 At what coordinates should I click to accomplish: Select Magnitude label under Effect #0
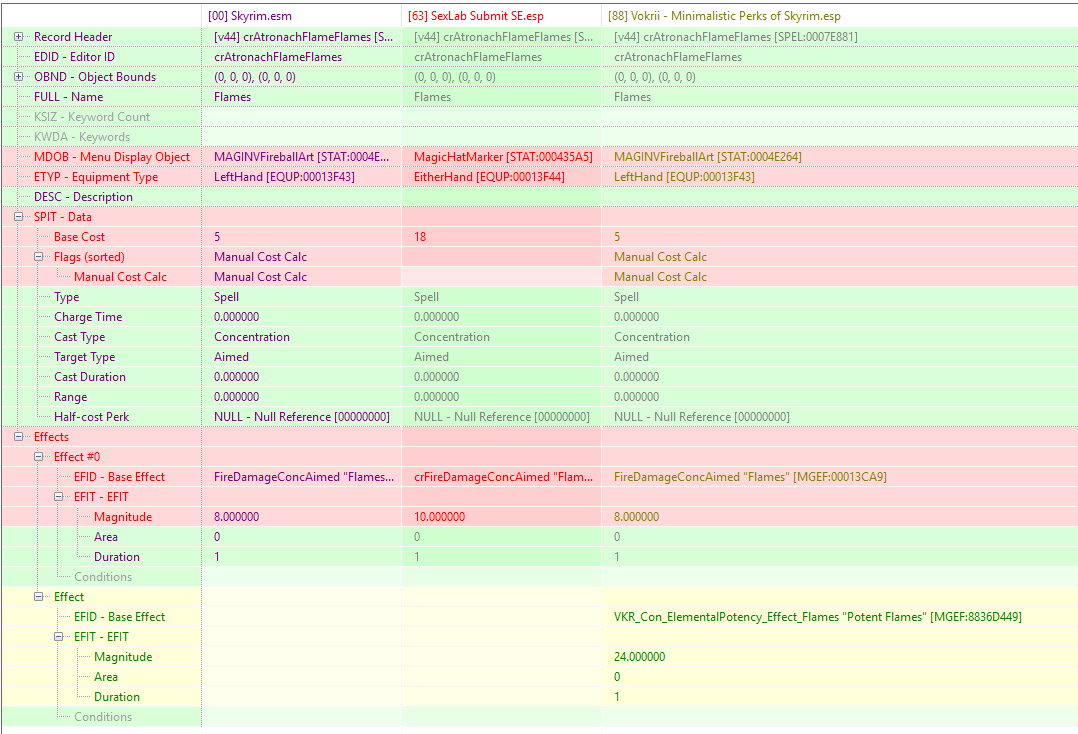(x=122, y=516)
